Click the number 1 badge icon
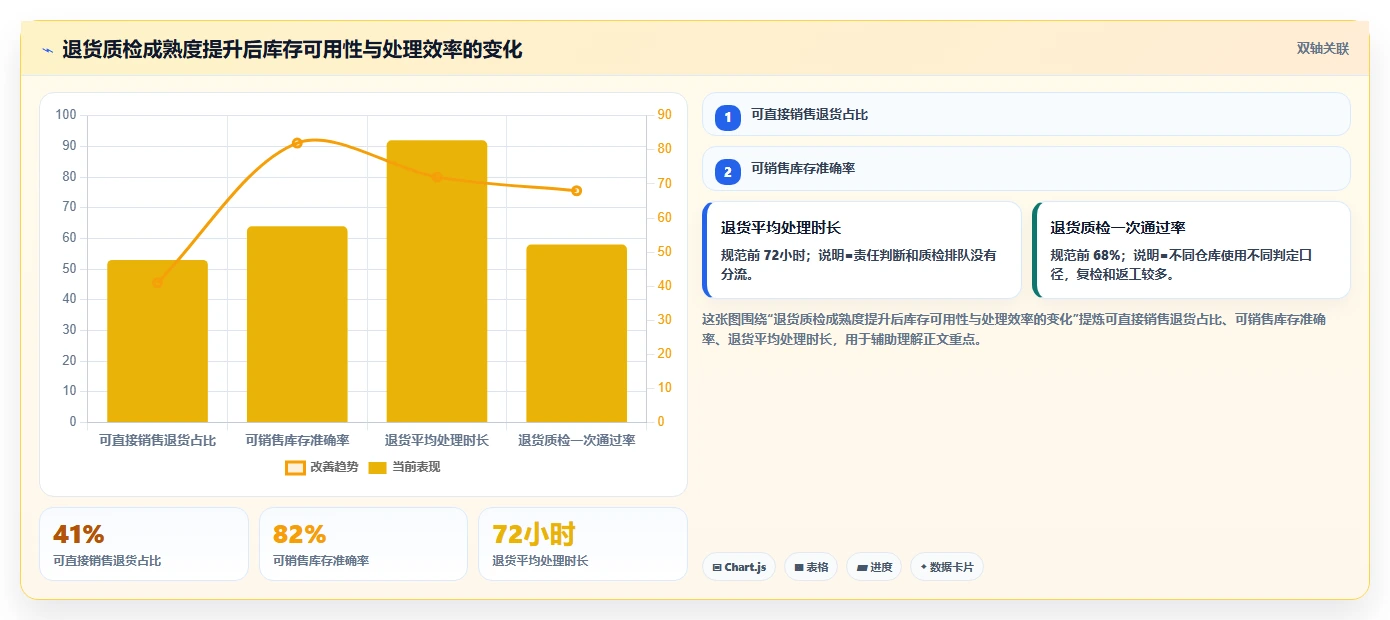Image resolution: width=1390 pixels, height=620 pixels. click(728, 118)
